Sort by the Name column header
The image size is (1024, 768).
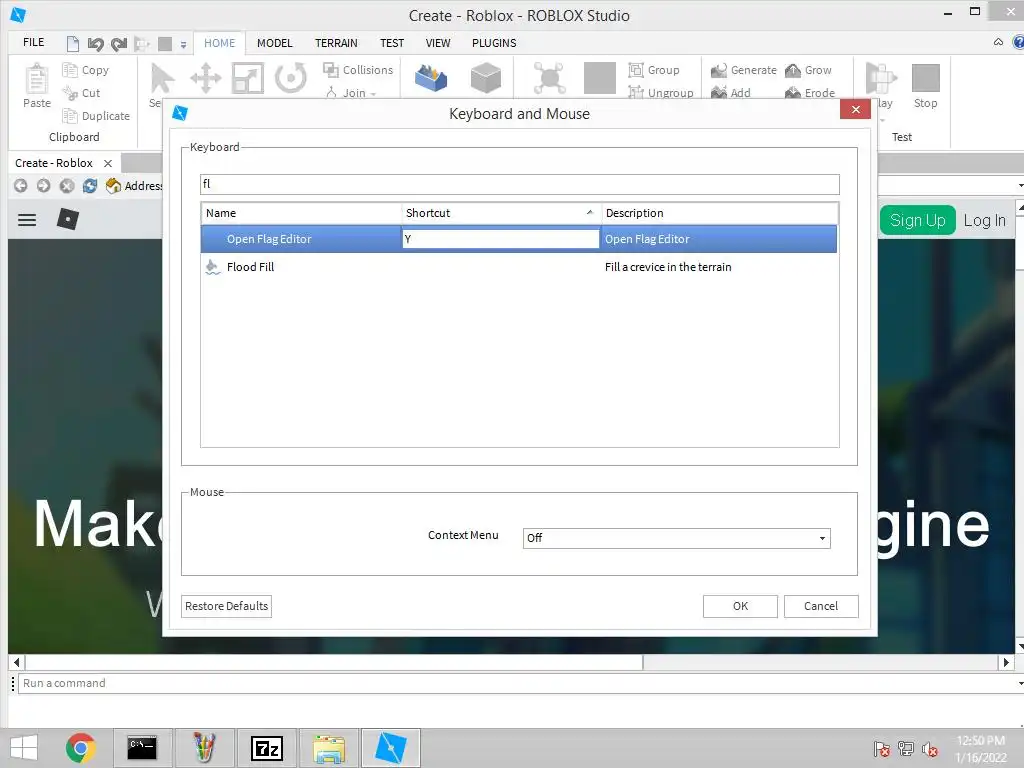(301, 213)
